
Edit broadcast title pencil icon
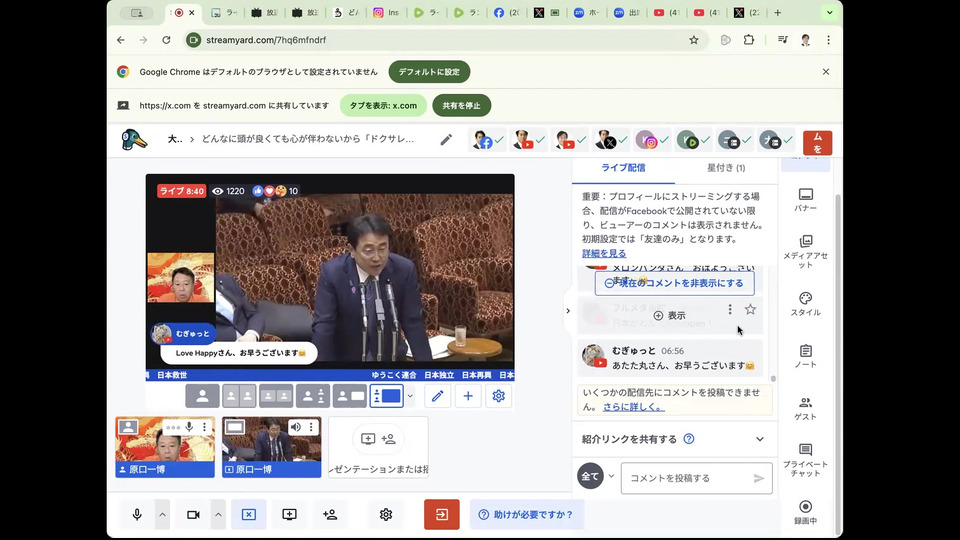[446, 140]
